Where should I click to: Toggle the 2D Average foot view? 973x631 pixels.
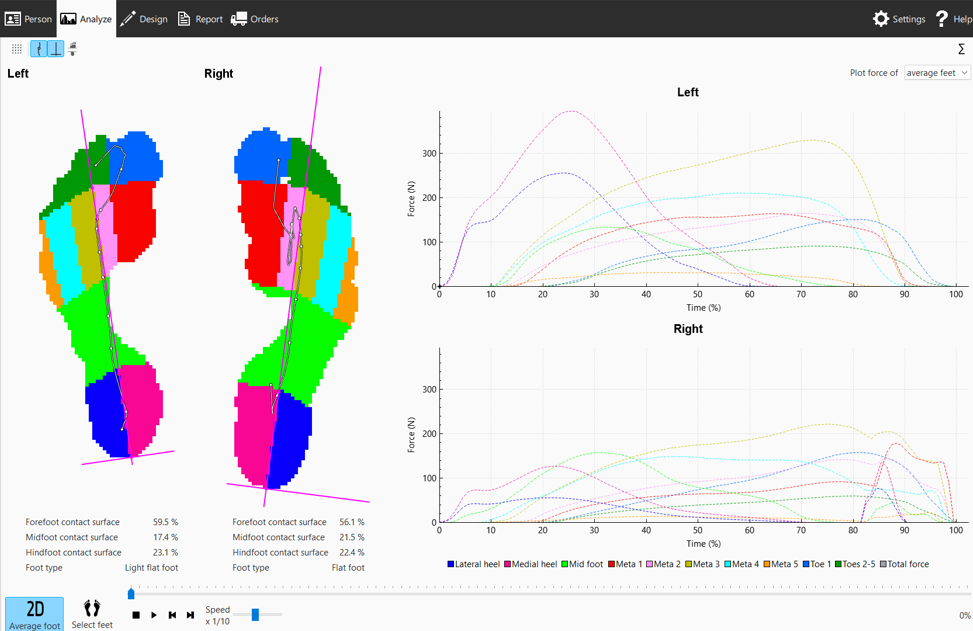click(x=34, y=614)
